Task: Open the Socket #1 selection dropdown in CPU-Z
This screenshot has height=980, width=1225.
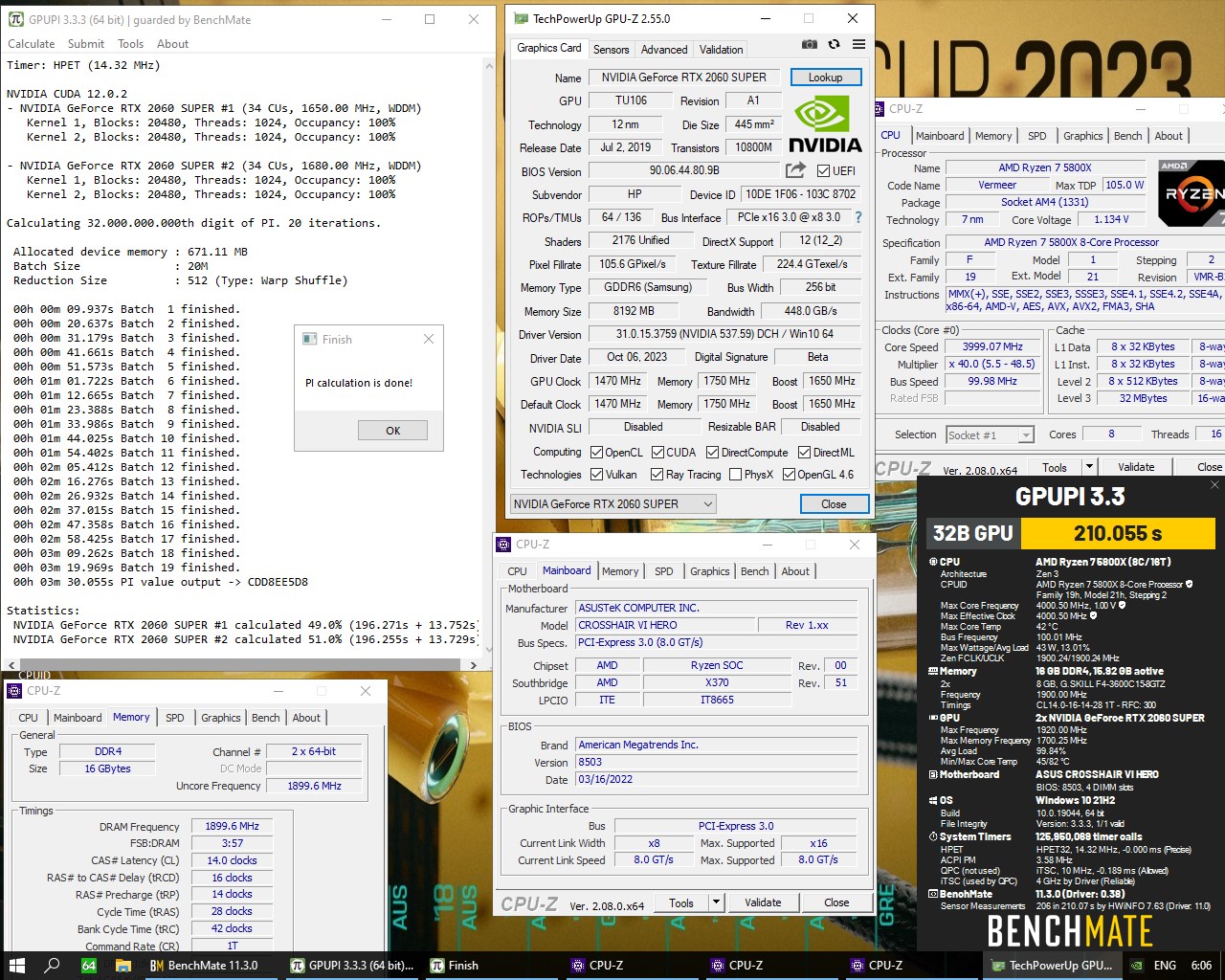Action: (x=991, y=434)
